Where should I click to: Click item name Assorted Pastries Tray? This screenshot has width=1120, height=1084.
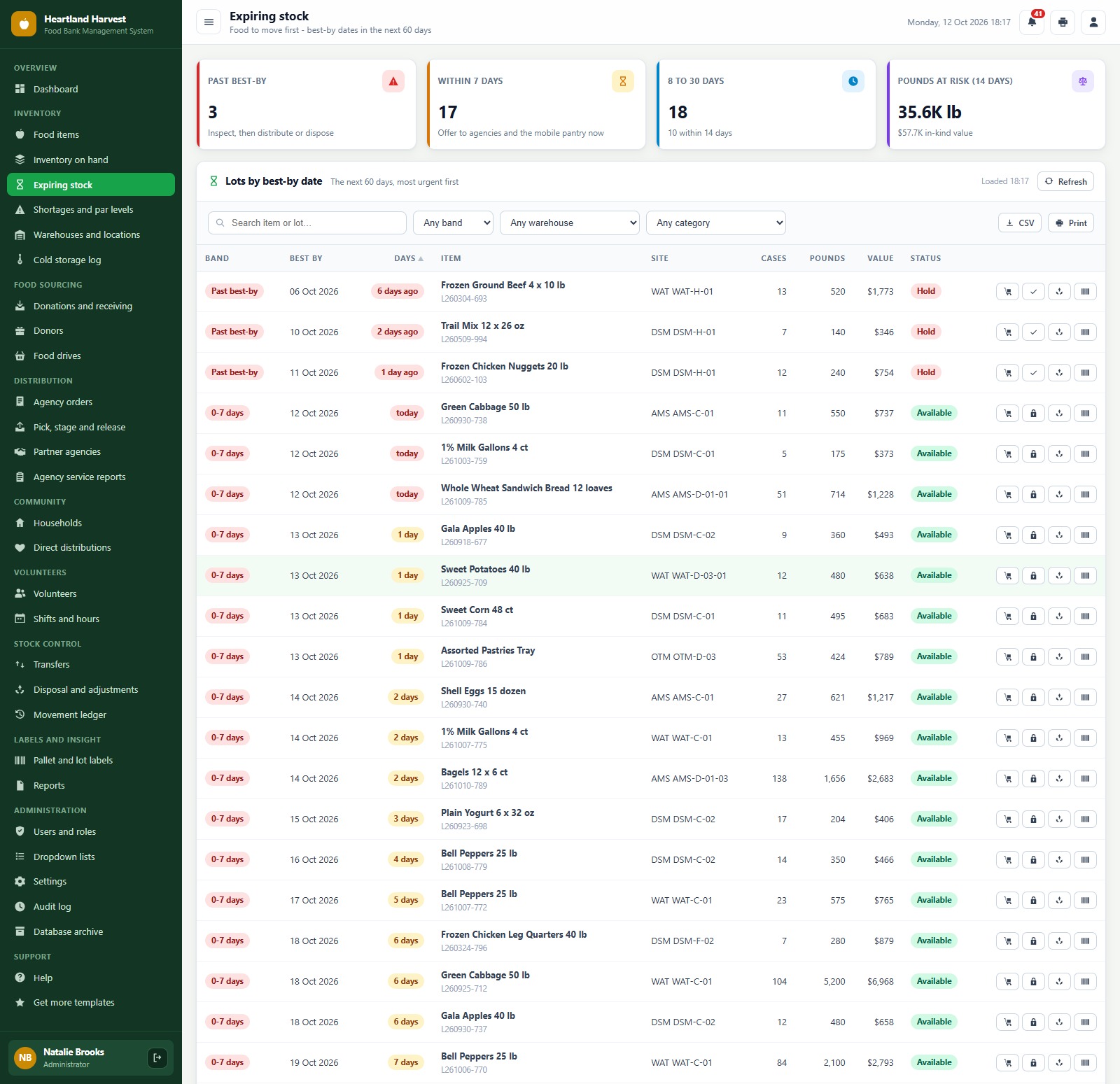tap(488, 651)
